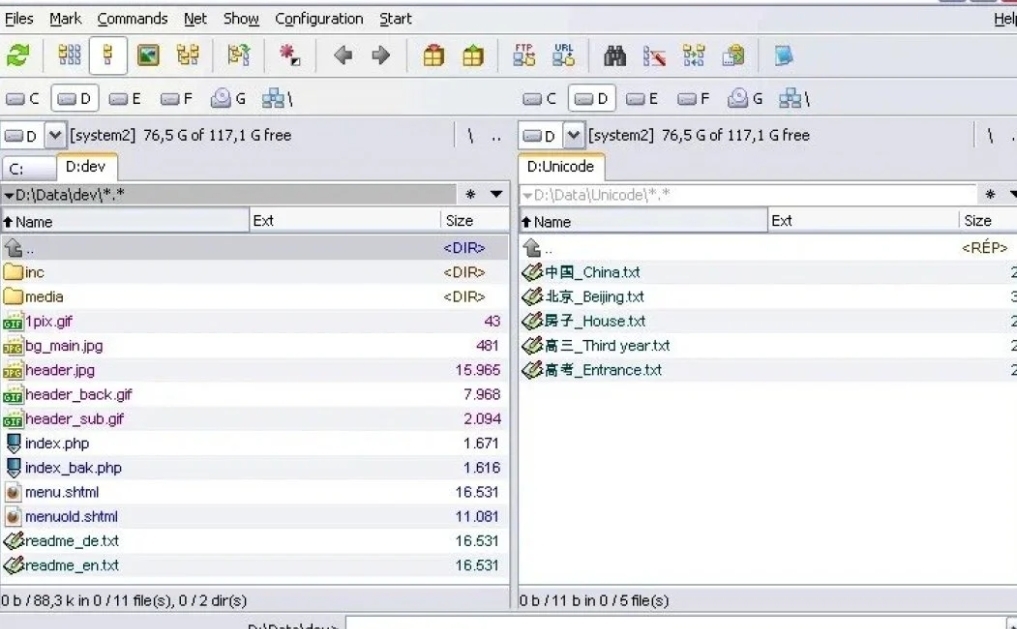Switch right panel to drive F
The image size is (1017, 629).
[x=694, y=99]
